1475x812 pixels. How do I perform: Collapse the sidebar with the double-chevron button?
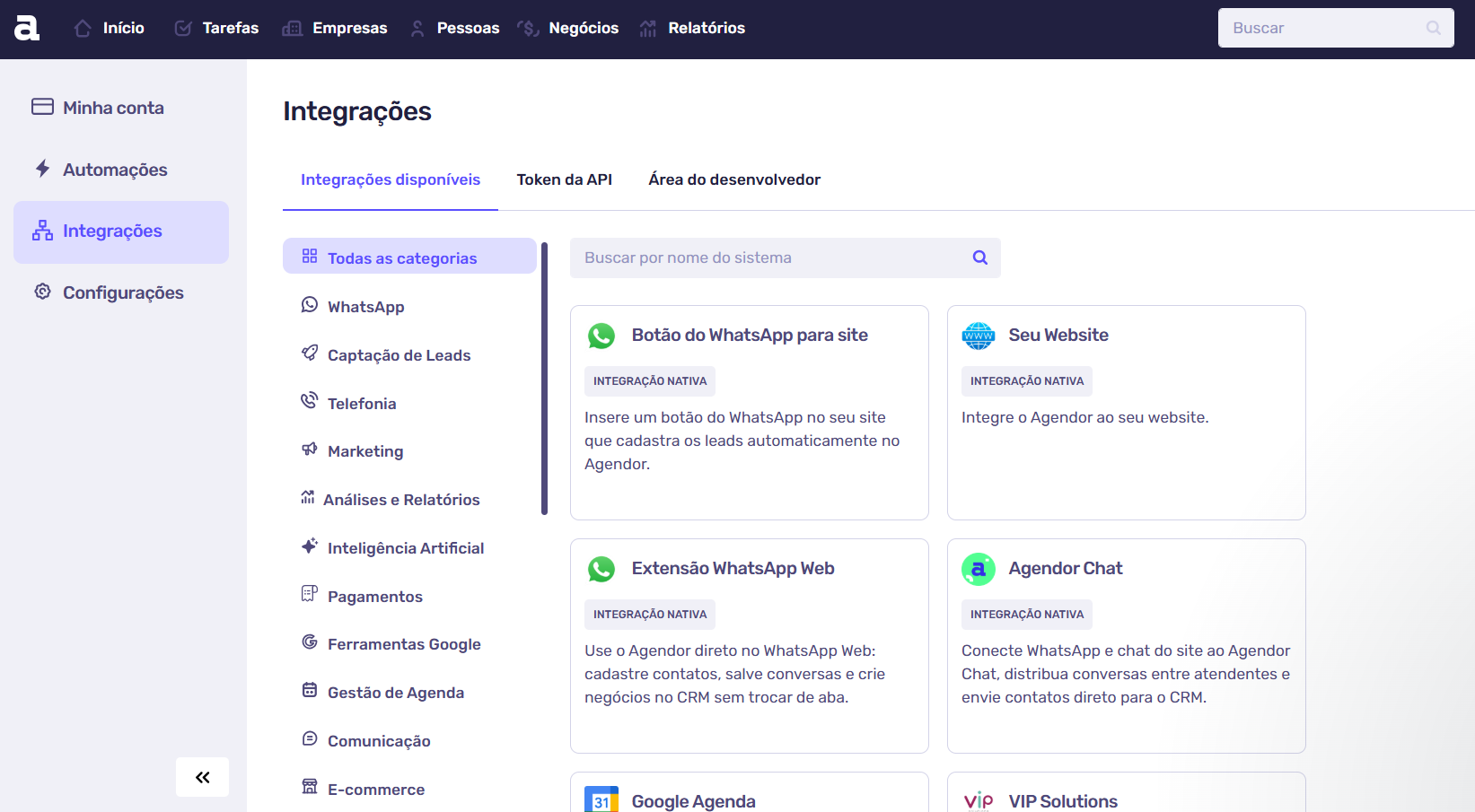[x=202, y=777]
